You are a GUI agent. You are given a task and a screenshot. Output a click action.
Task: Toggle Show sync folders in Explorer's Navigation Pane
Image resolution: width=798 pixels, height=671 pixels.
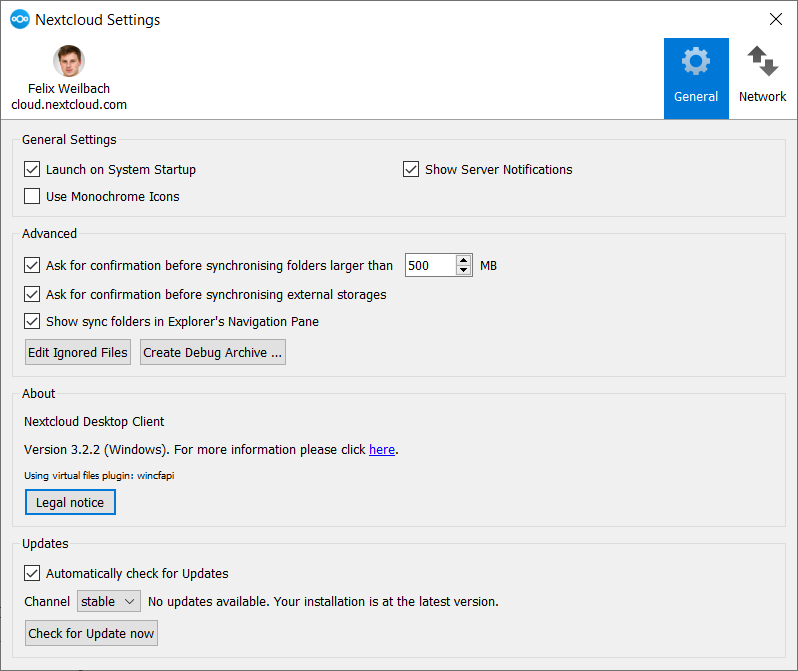[32, 322]
